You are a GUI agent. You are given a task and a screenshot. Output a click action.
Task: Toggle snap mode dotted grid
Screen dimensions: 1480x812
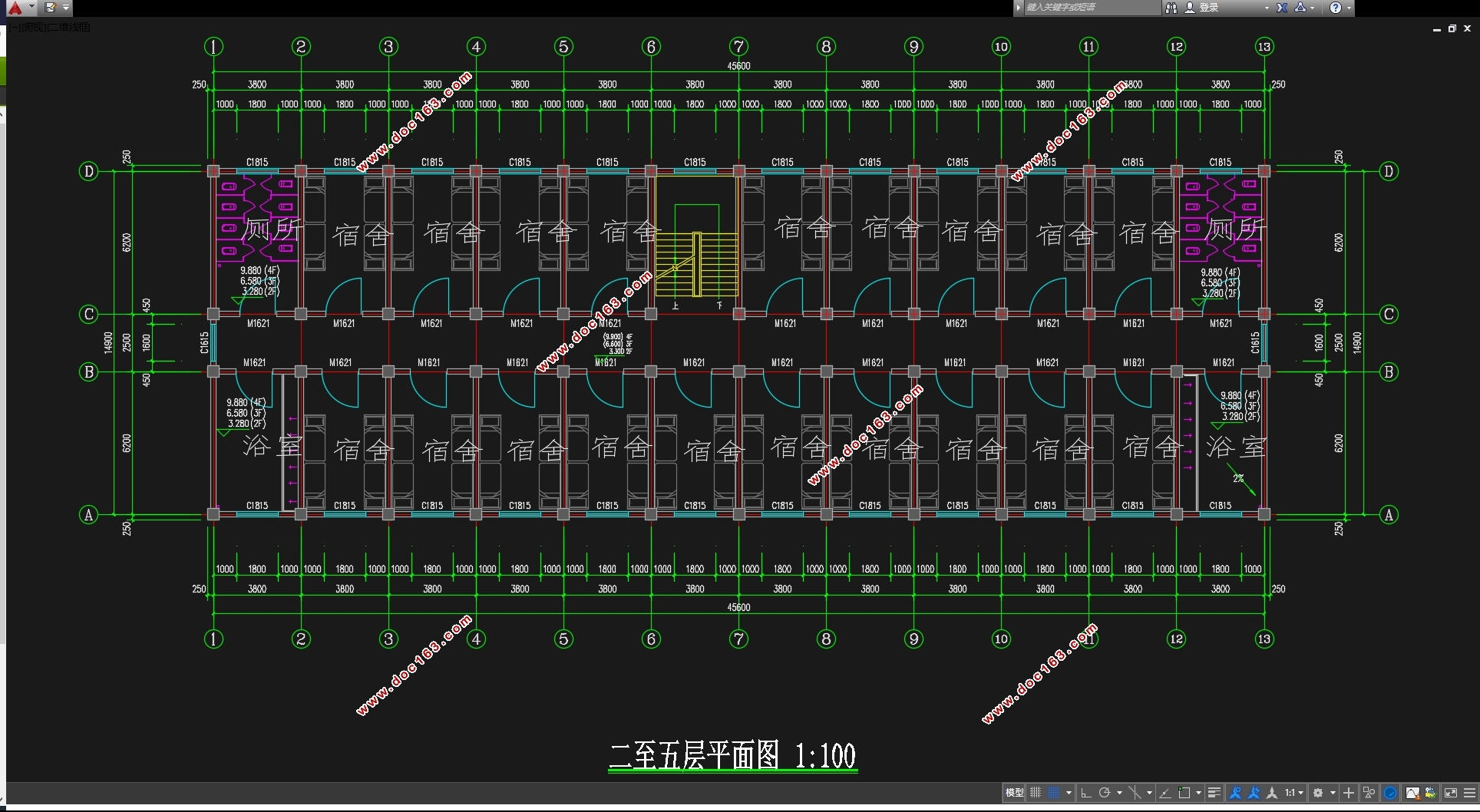pos(1054,793)
